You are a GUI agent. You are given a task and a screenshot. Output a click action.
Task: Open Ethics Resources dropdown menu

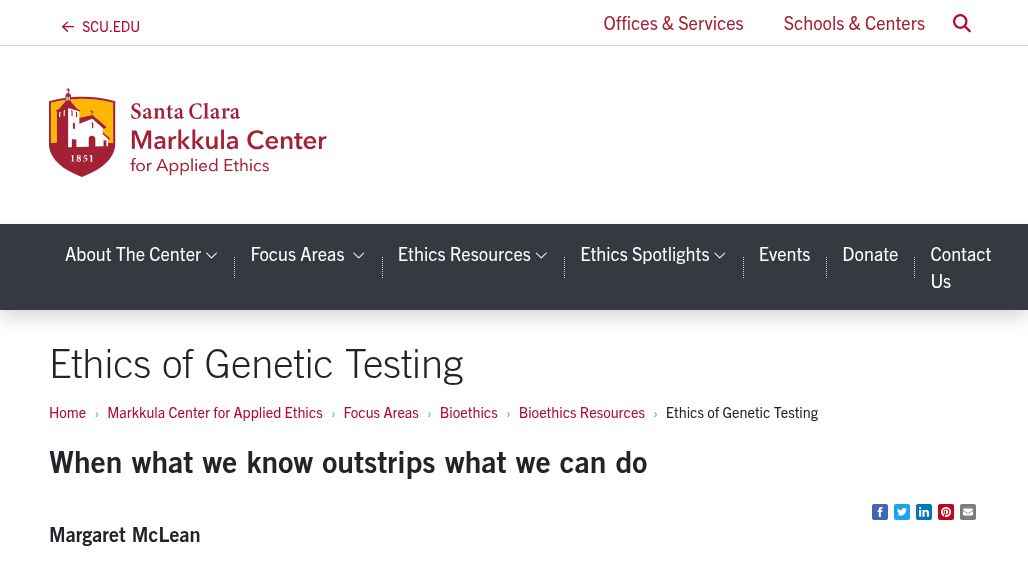pos(472,254)
